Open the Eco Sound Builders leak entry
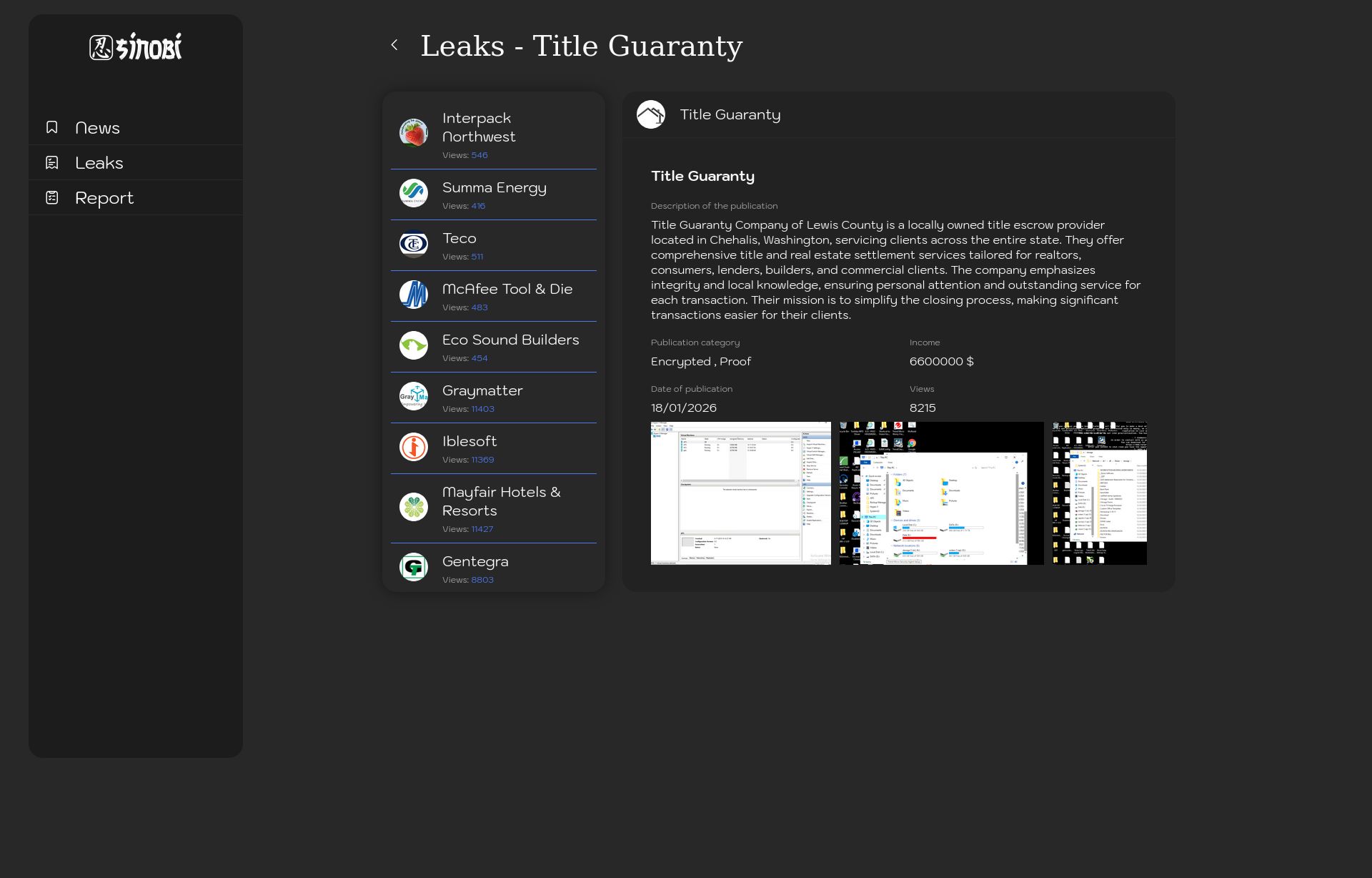1372x878 pixels. coord(510,340)
